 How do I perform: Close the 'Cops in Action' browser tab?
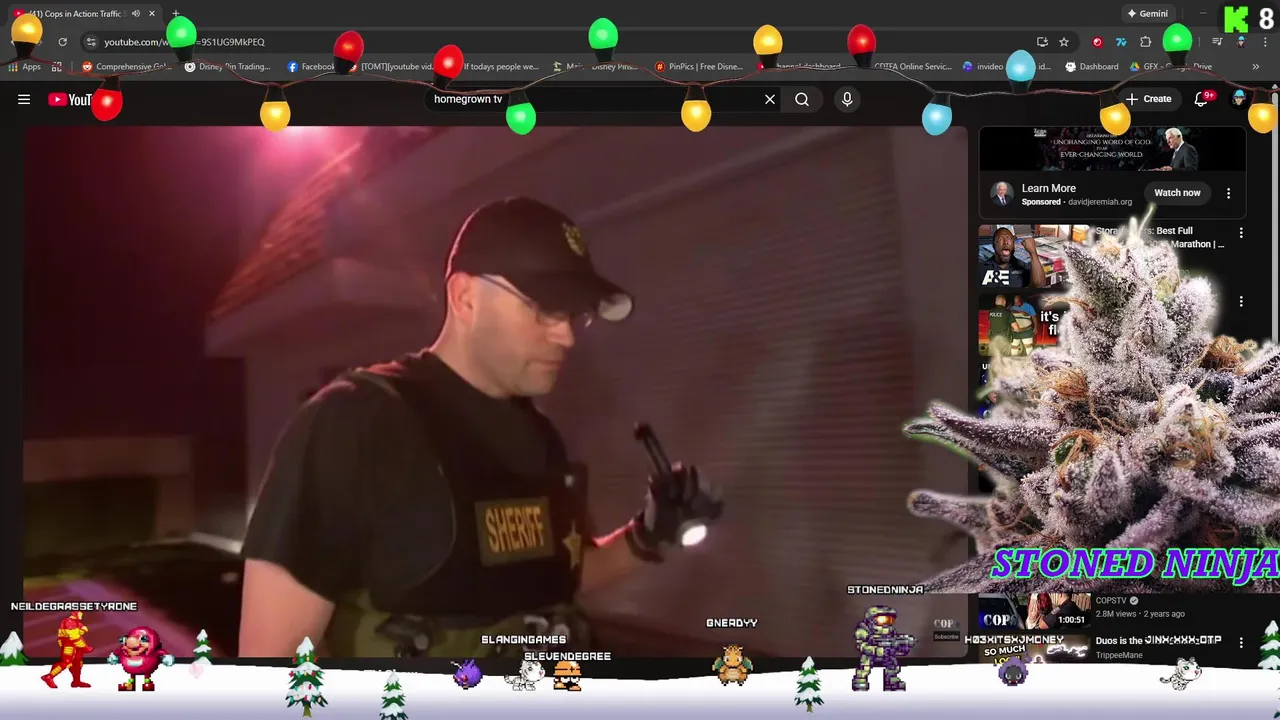[x=152, y=14]
